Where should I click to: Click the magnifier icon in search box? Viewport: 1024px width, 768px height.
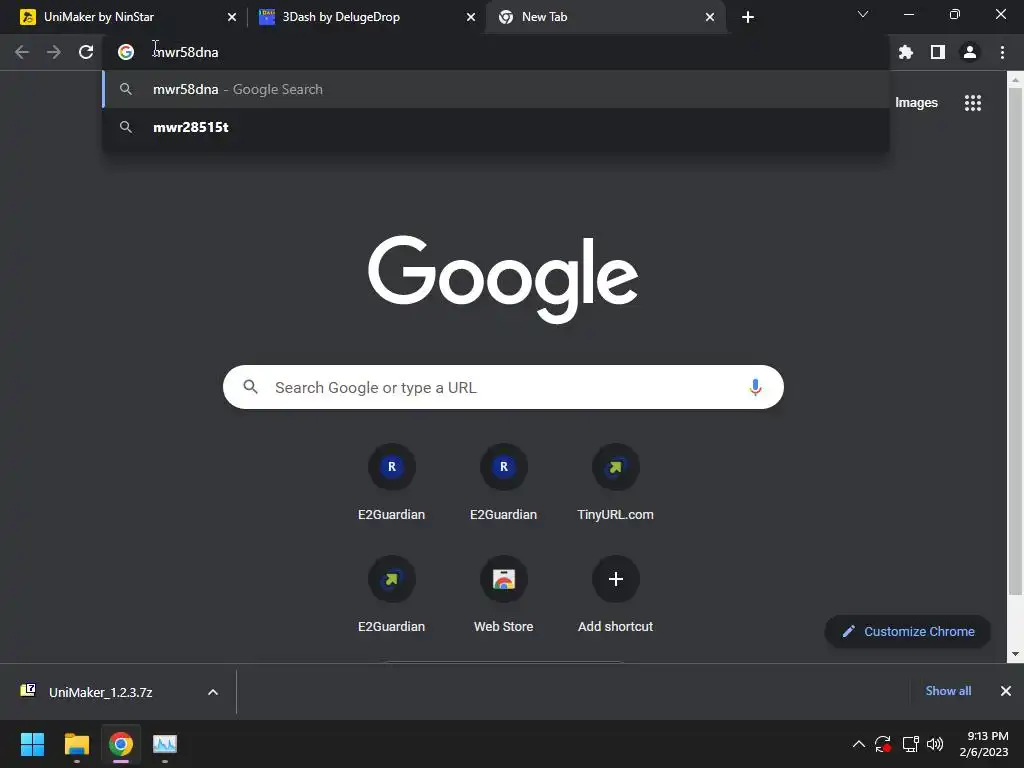251,387
